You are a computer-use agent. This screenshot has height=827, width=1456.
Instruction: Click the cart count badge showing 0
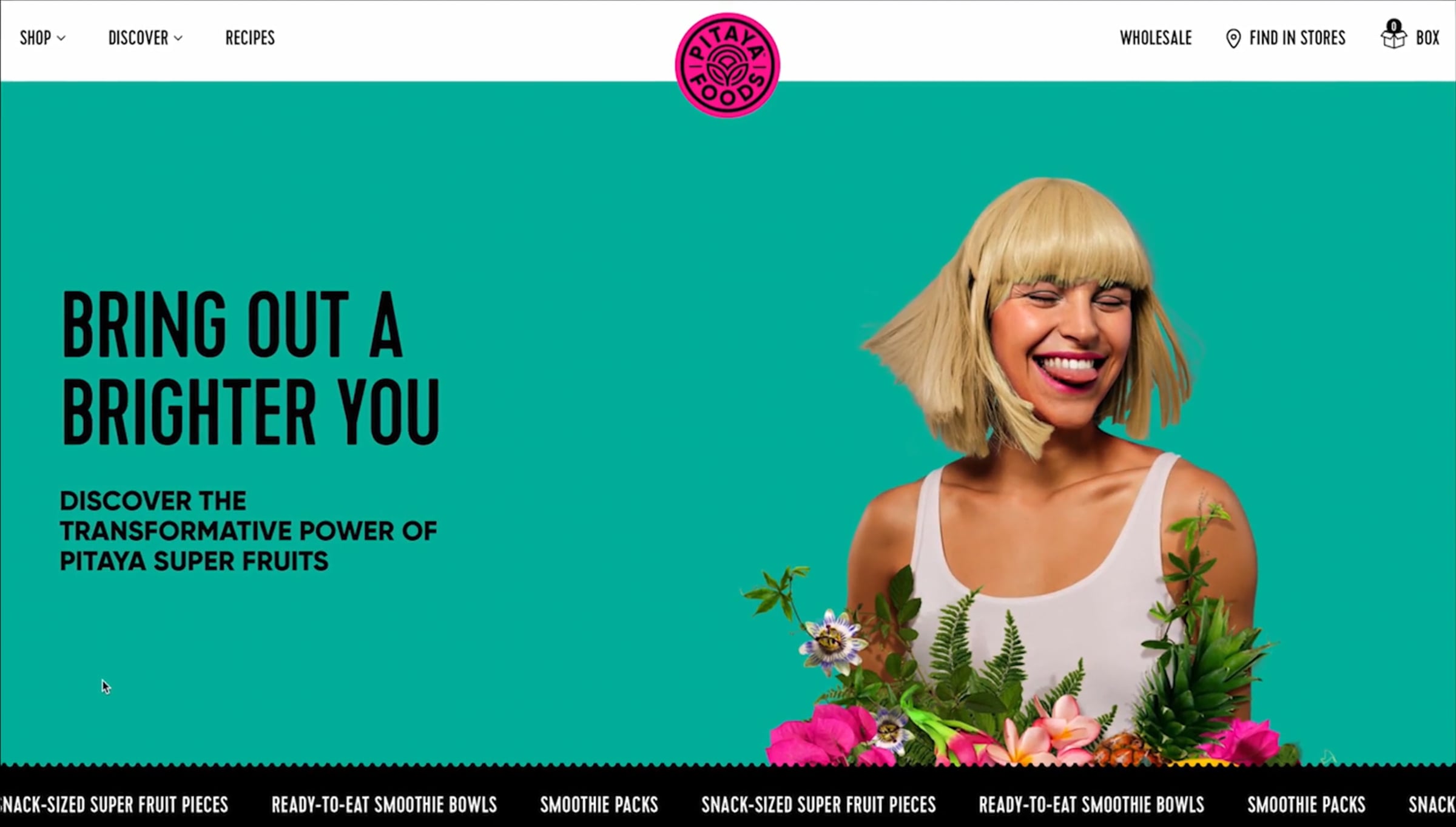pyautogui.click(x=1394, y=26)
